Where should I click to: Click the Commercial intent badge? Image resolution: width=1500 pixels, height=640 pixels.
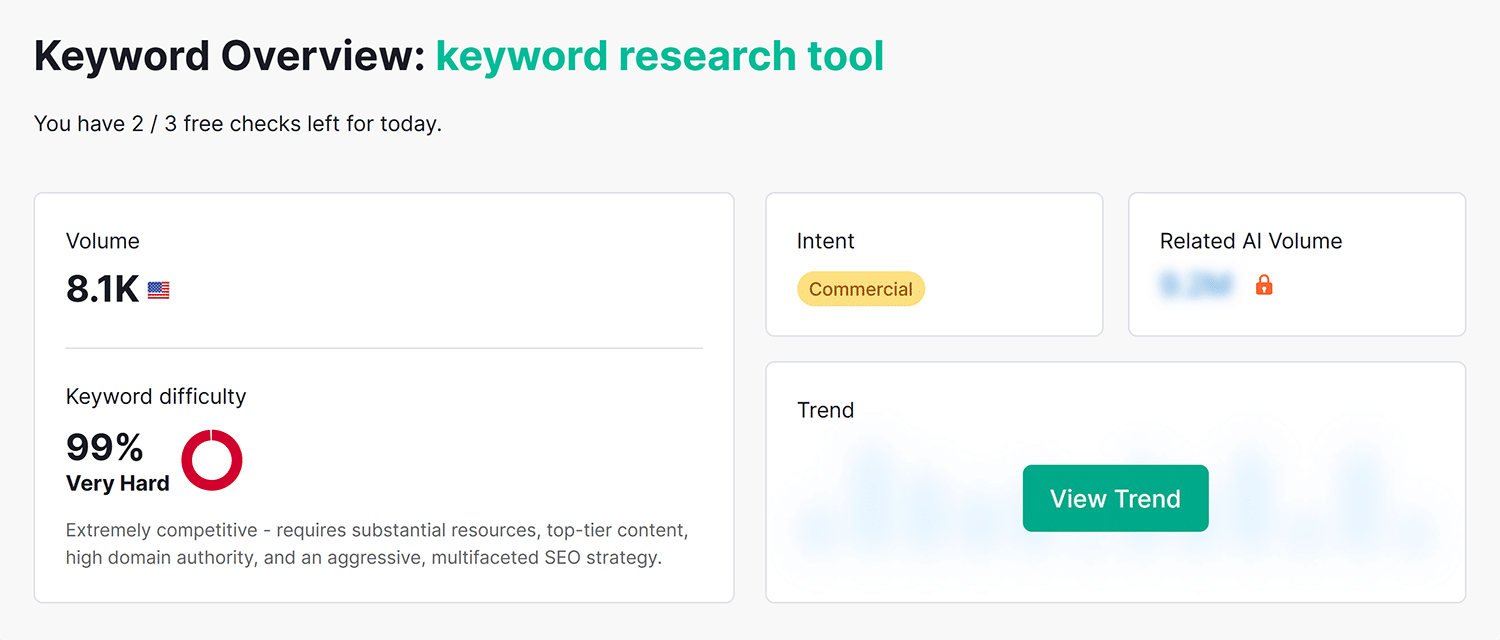(x=861, y=289)
